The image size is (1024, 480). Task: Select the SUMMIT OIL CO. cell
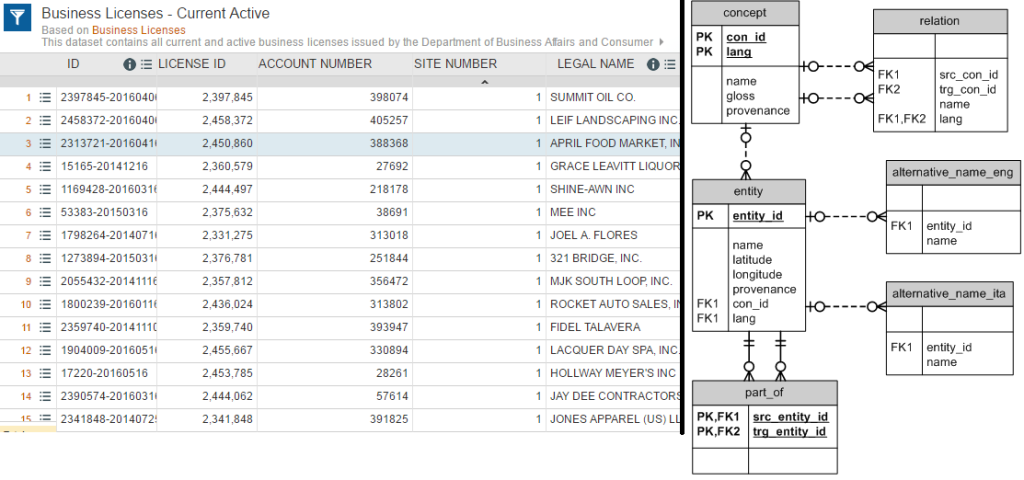pyautogui.click(x=592, y=98)
